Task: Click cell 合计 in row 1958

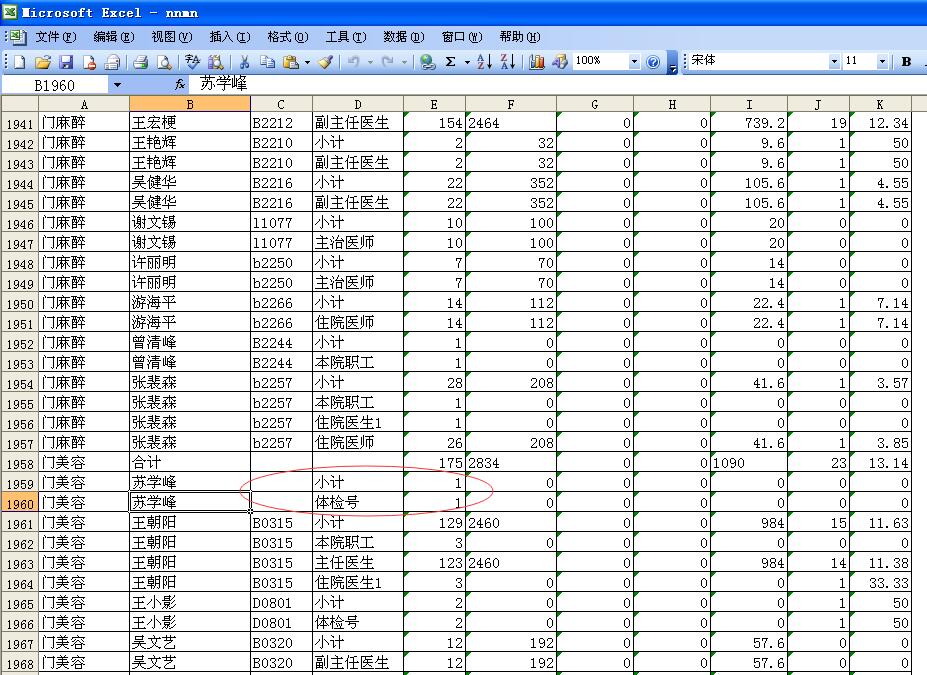Action: tap(190, 463)
